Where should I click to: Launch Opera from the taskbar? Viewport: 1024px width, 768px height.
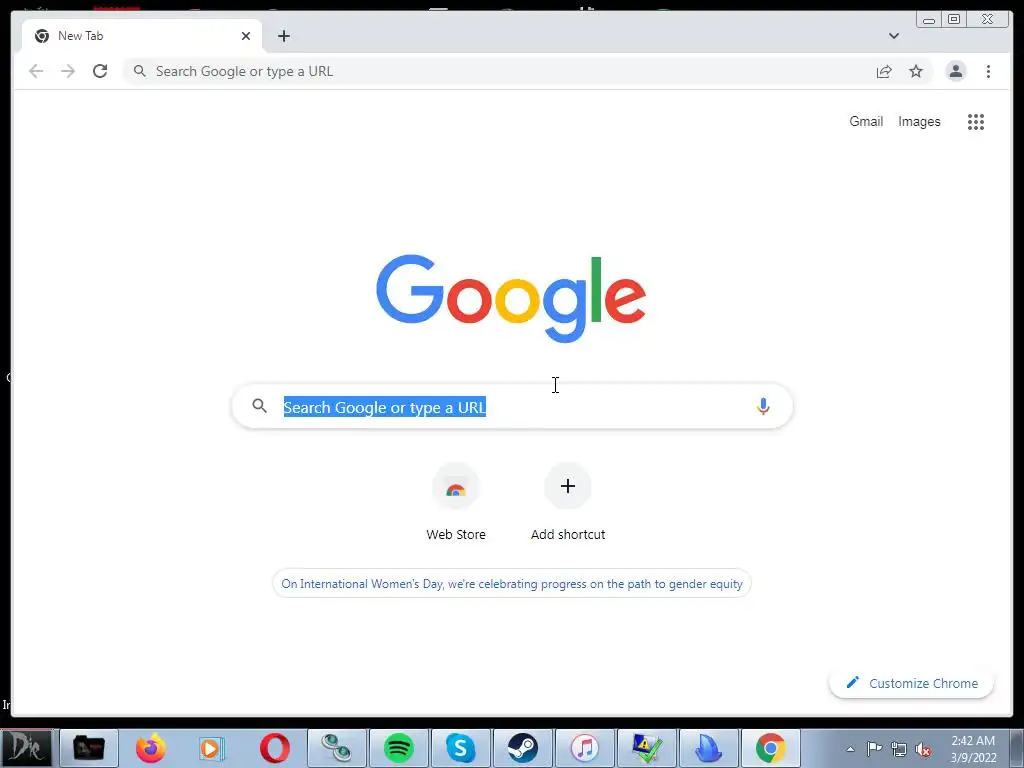coord(274,748)
